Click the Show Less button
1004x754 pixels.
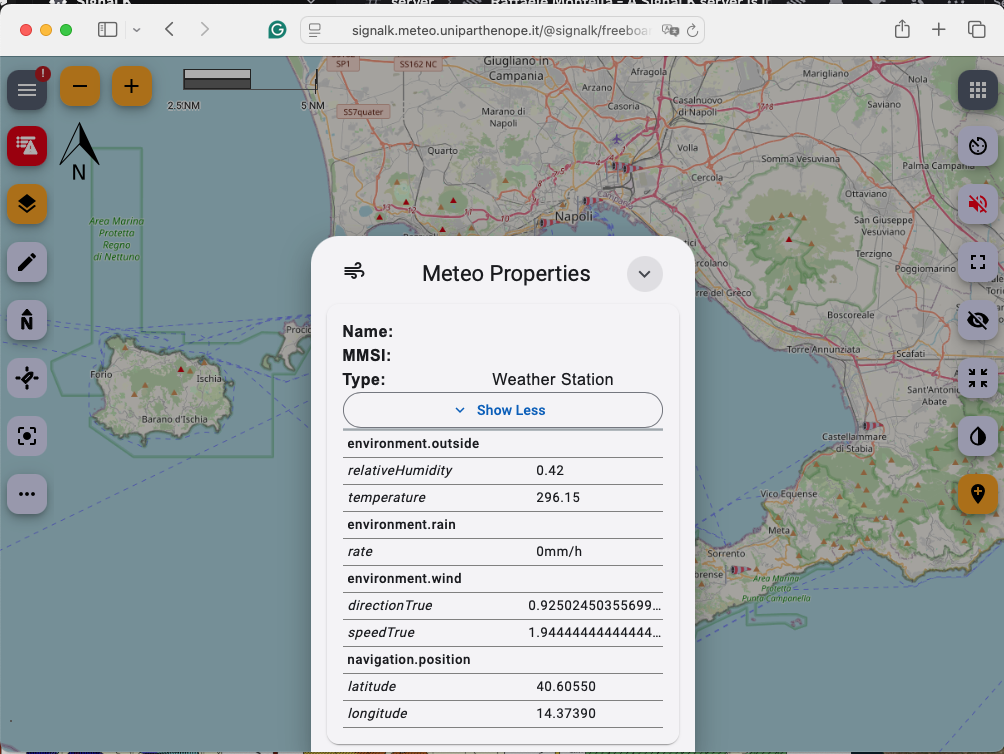tap(503, 410)
